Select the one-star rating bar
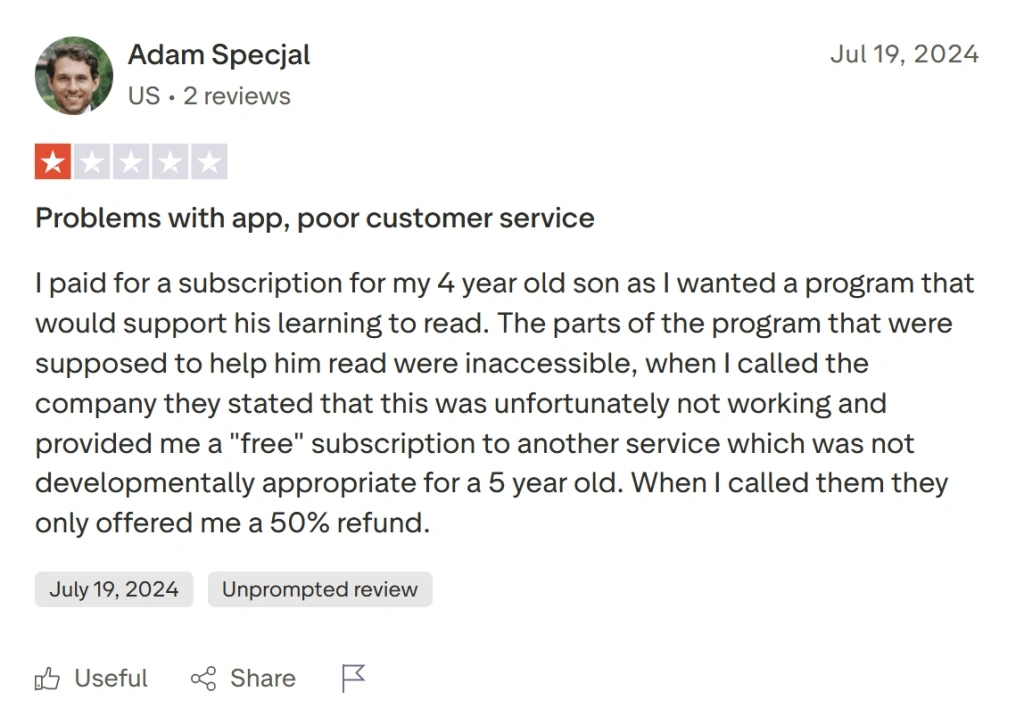 coord(130,160)
